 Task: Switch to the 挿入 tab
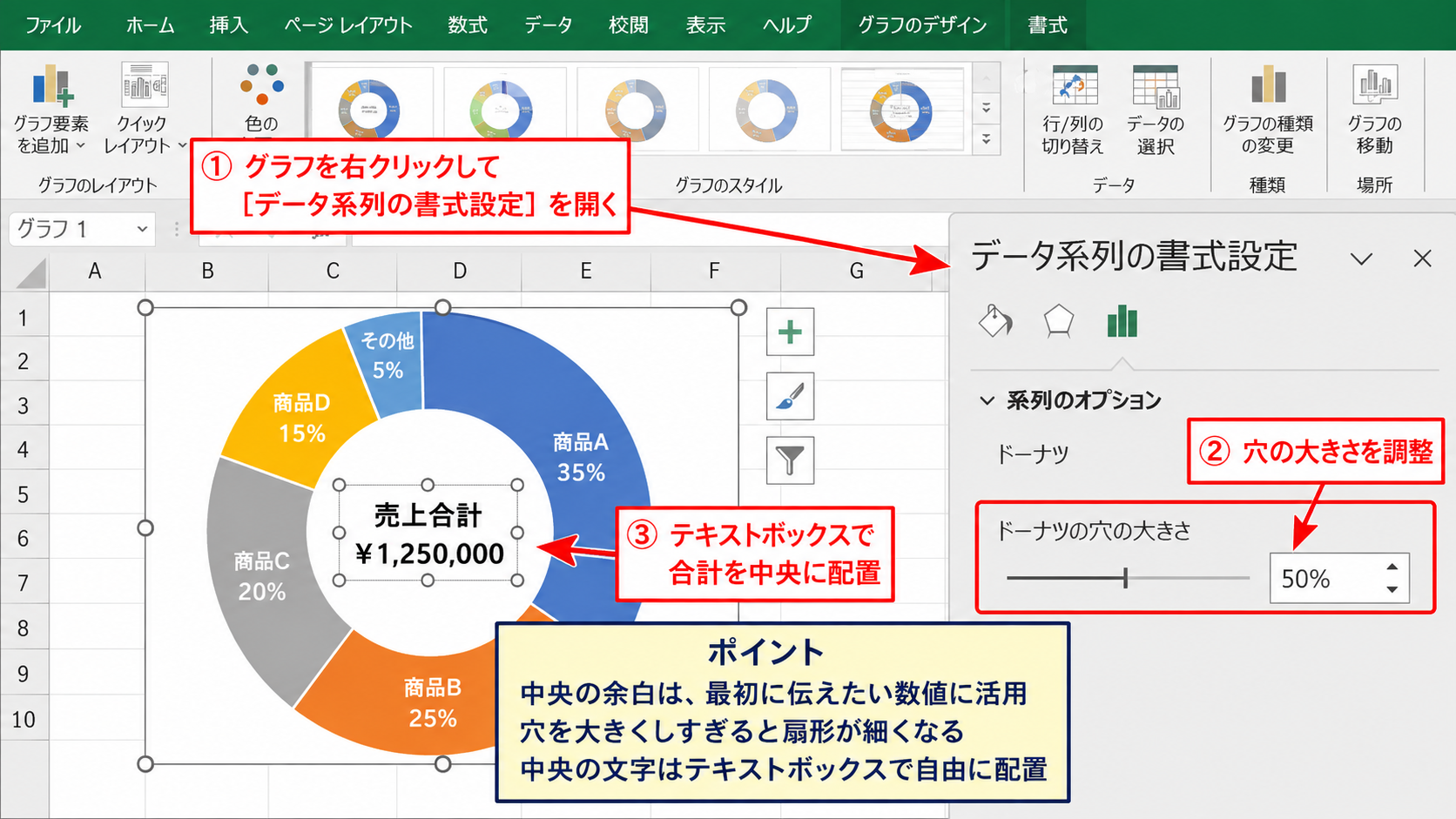pyautogui.click(x=229, y=25)
